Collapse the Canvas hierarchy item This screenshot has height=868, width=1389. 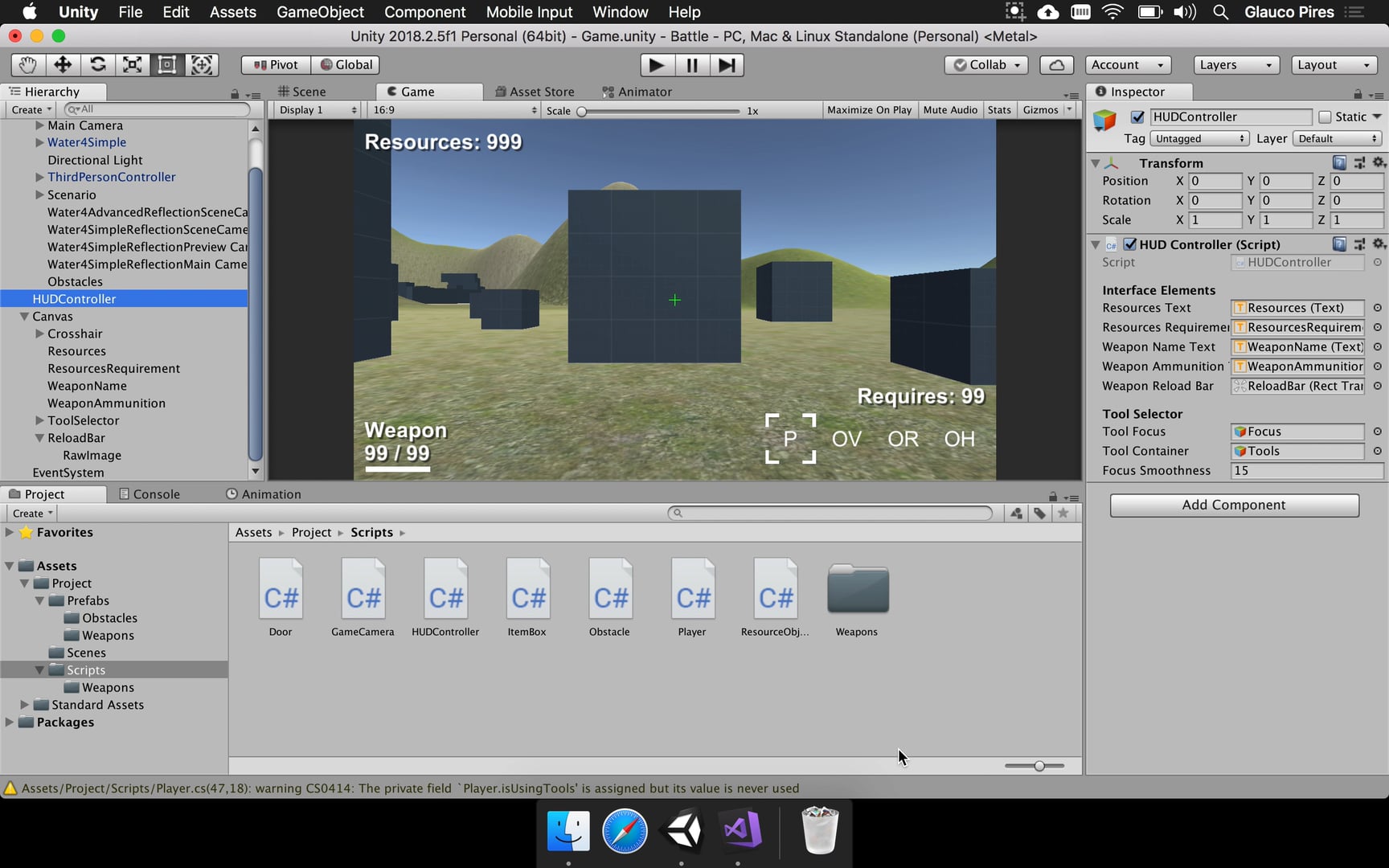click(24, 317)
